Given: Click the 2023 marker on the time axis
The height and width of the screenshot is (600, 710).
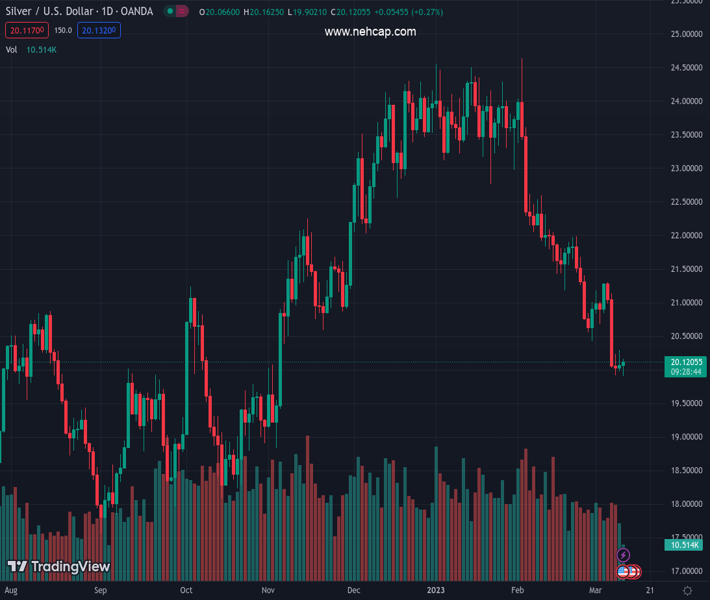Looking at the screenshot, I should [437, 591].
